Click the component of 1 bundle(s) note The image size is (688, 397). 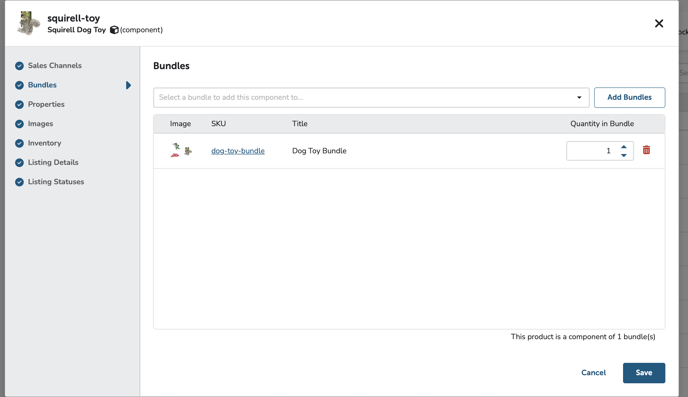coord(583,336)
